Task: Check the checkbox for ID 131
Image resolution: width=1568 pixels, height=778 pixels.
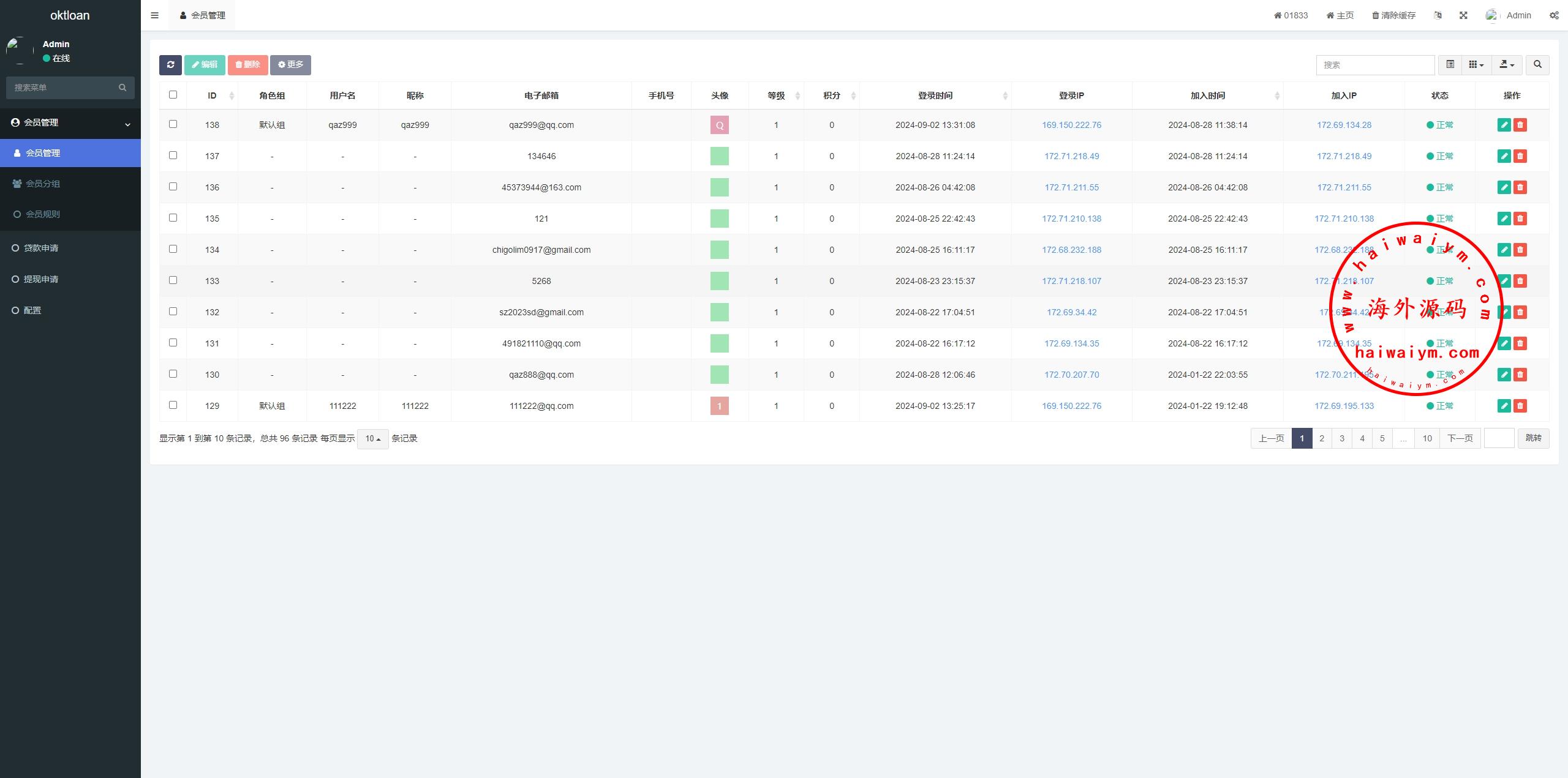Action: (173, 343)
